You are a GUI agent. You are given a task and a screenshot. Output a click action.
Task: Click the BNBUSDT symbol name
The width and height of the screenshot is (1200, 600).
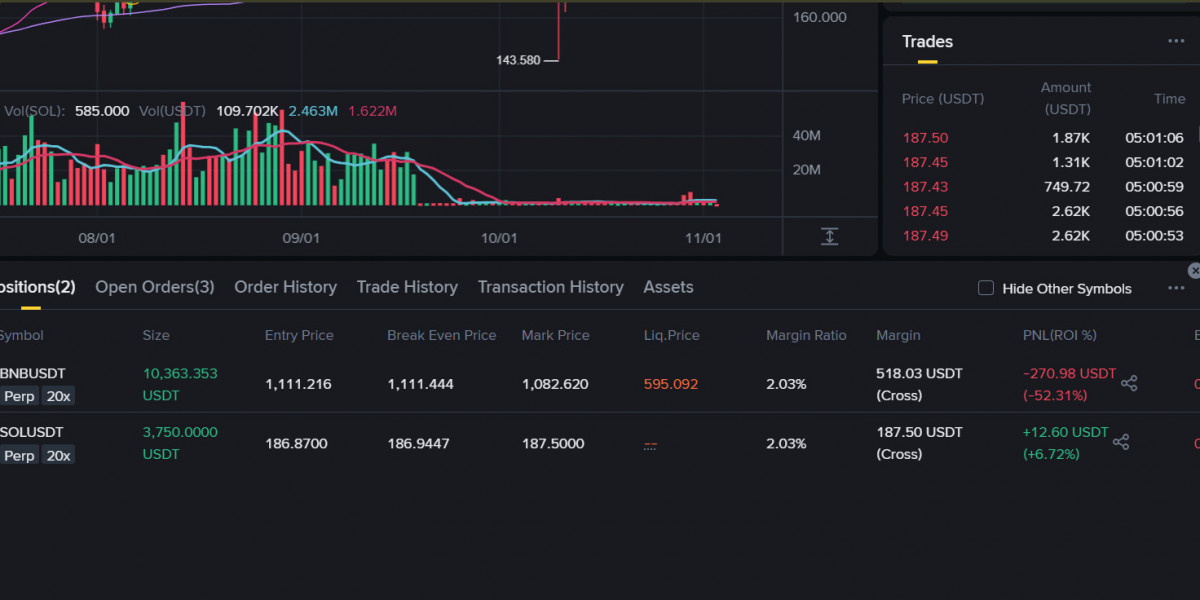click(x=32, y=373)
